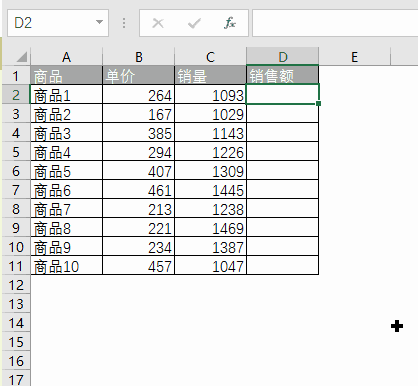This screenshot has width=418, height=386.
Task: Click unit price cell 221
Action: click(x=139, y=227)
